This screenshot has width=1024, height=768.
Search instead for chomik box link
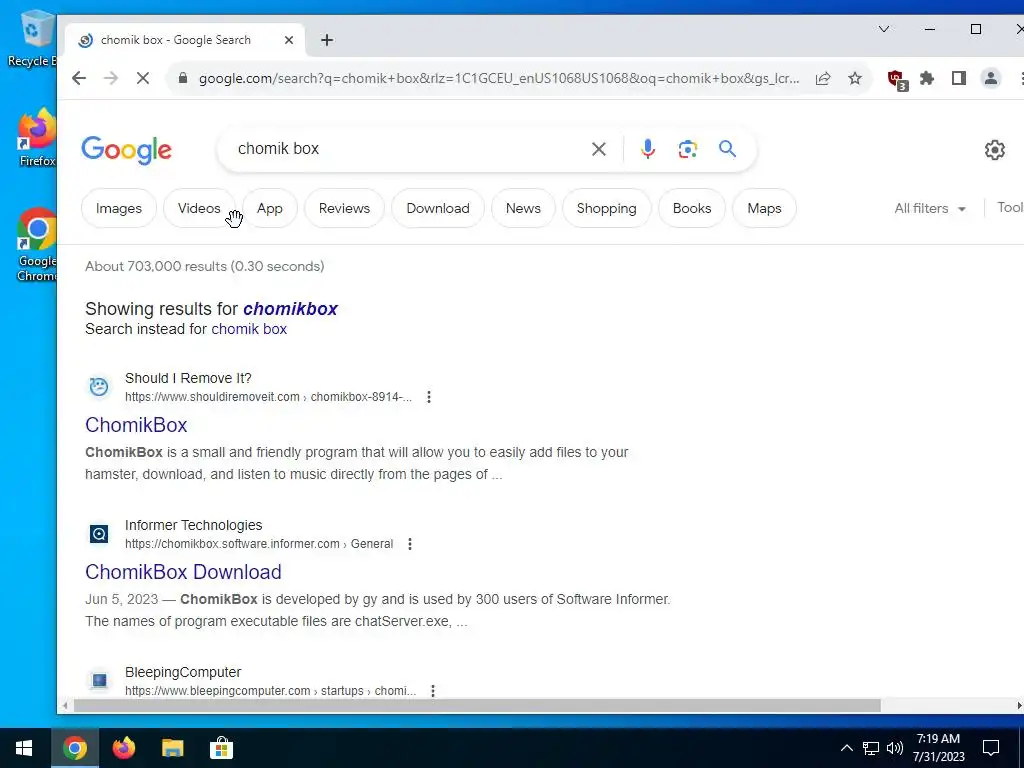[249, 329]
